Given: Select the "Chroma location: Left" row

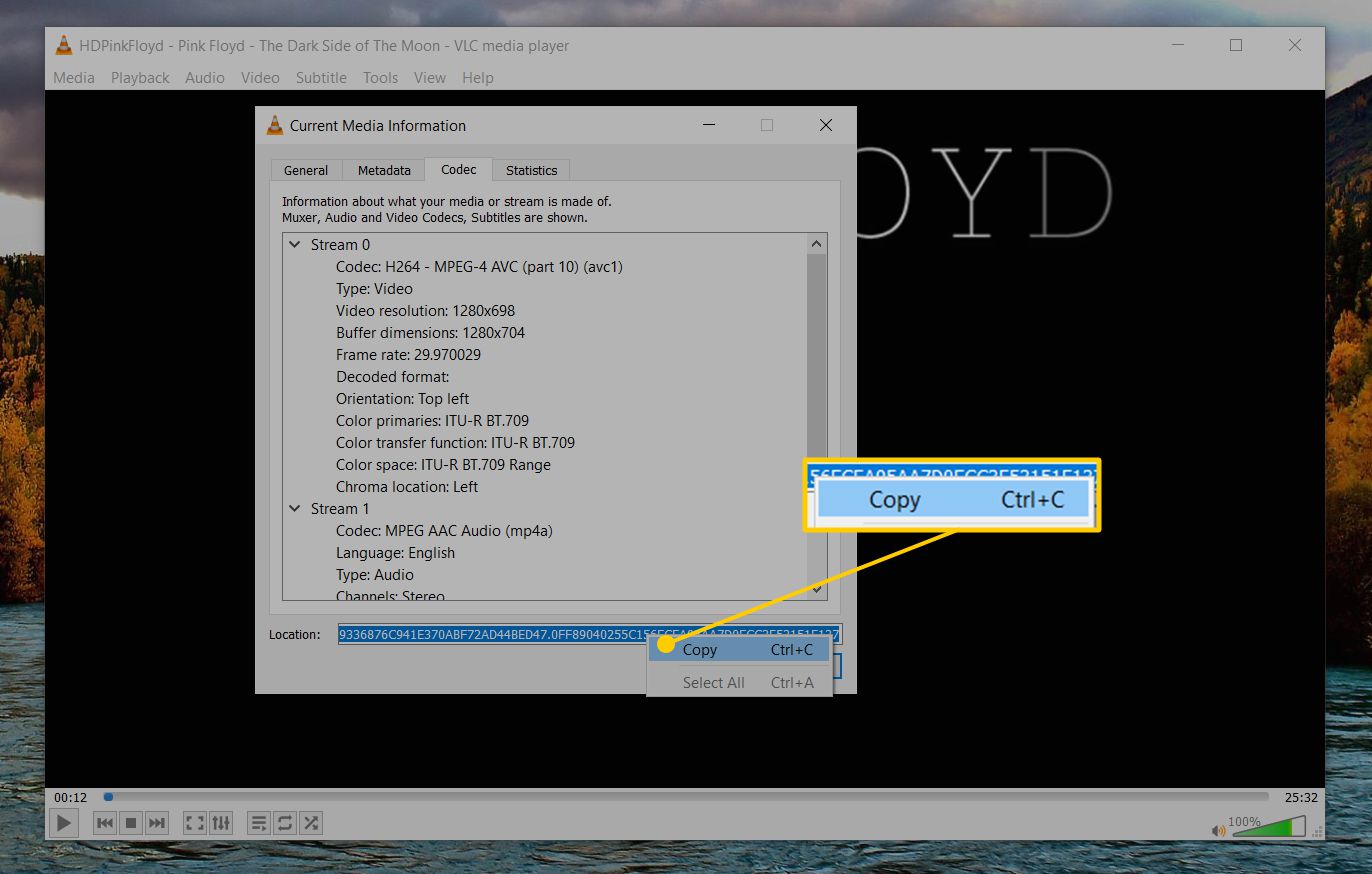Looking at the screenshot, I should tap(407, 486).
